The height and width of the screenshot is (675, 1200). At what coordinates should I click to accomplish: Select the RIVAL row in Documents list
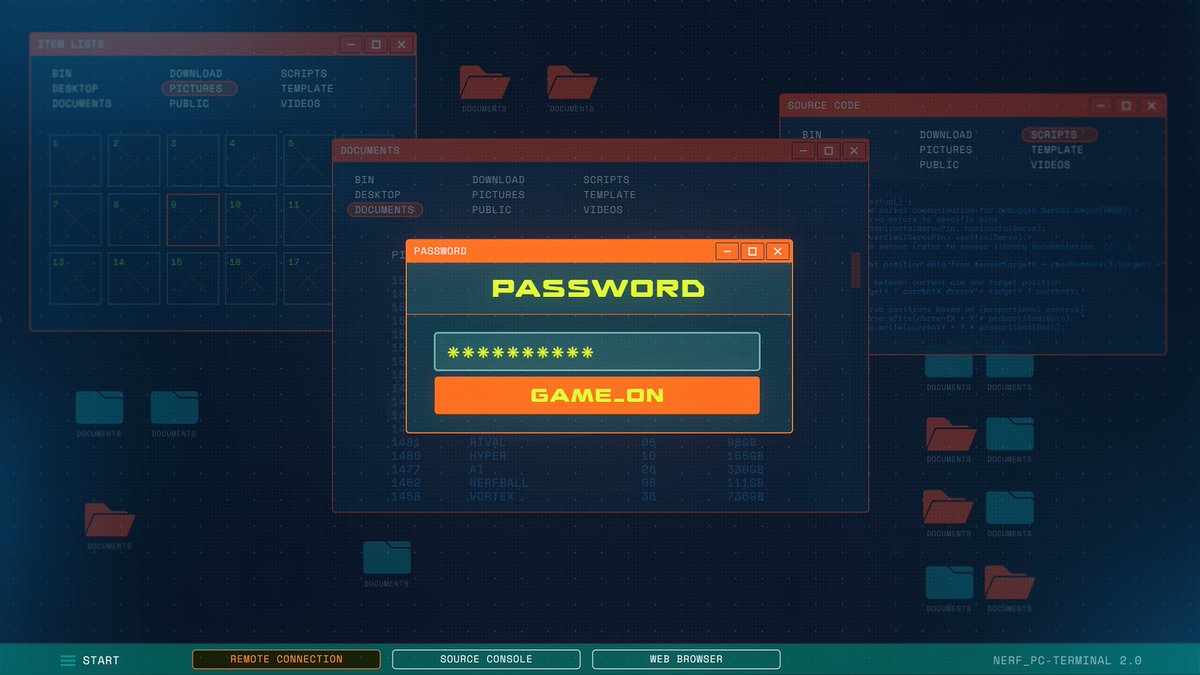pyautogui.click(x=579, y=442)
